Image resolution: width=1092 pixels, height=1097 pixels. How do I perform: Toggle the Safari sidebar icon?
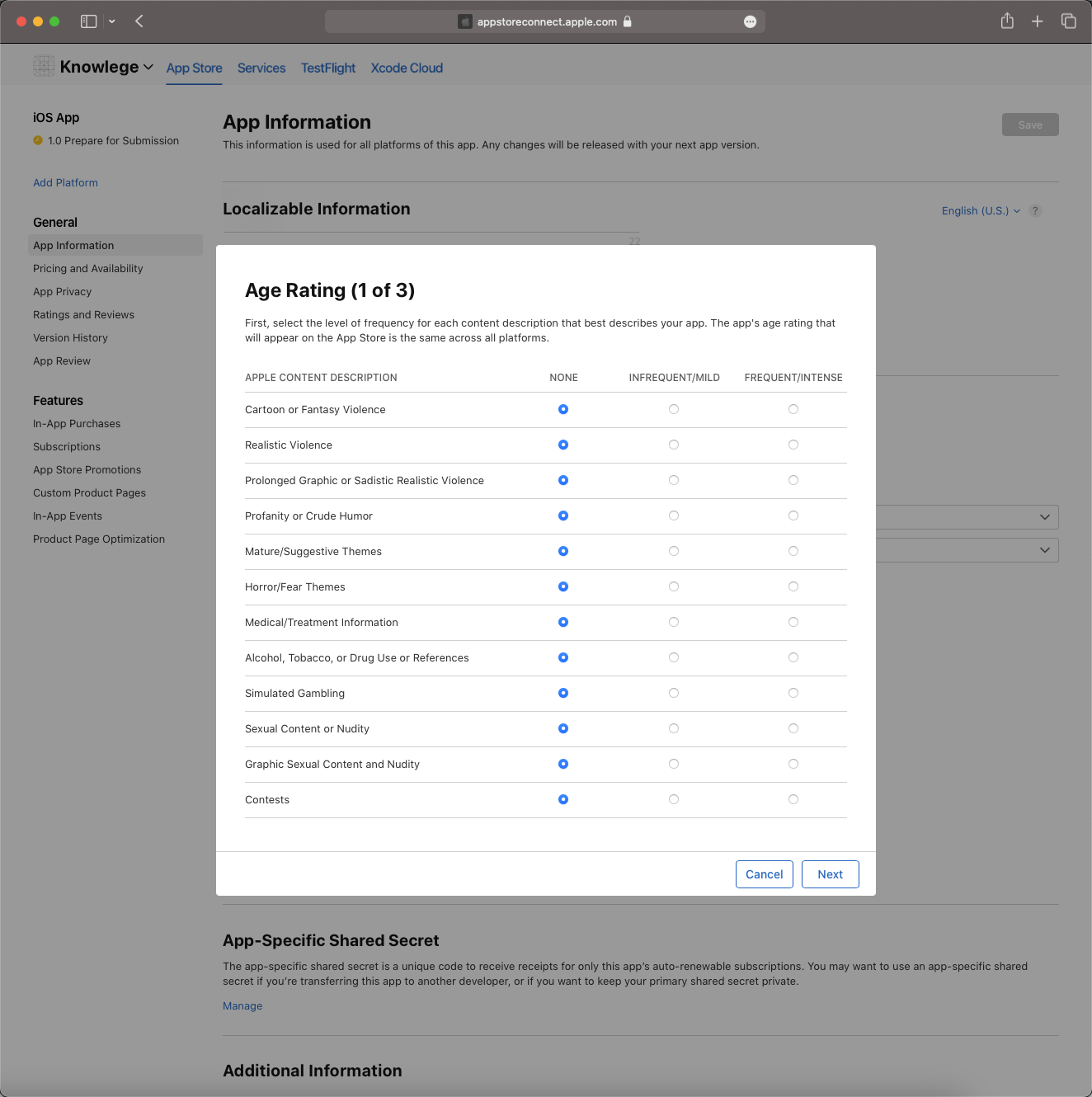[88, 21]
